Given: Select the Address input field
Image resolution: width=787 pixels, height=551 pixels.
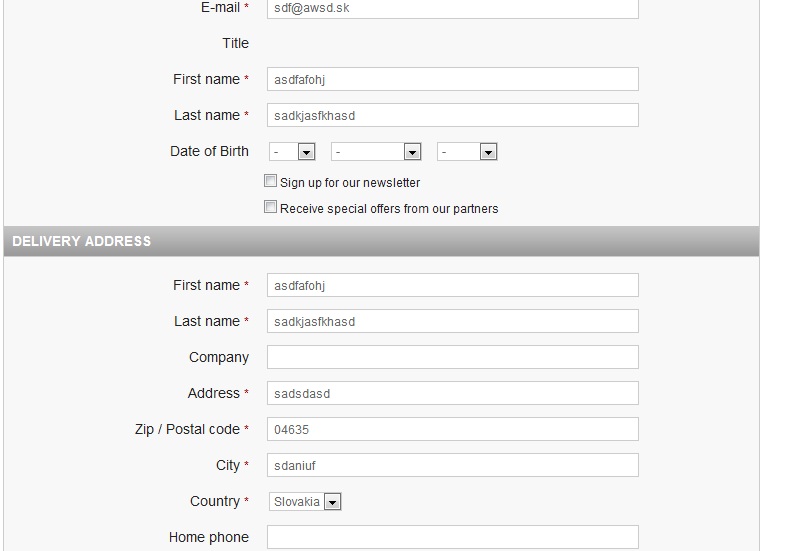Looking at the screenshot, I should point(452,394).
